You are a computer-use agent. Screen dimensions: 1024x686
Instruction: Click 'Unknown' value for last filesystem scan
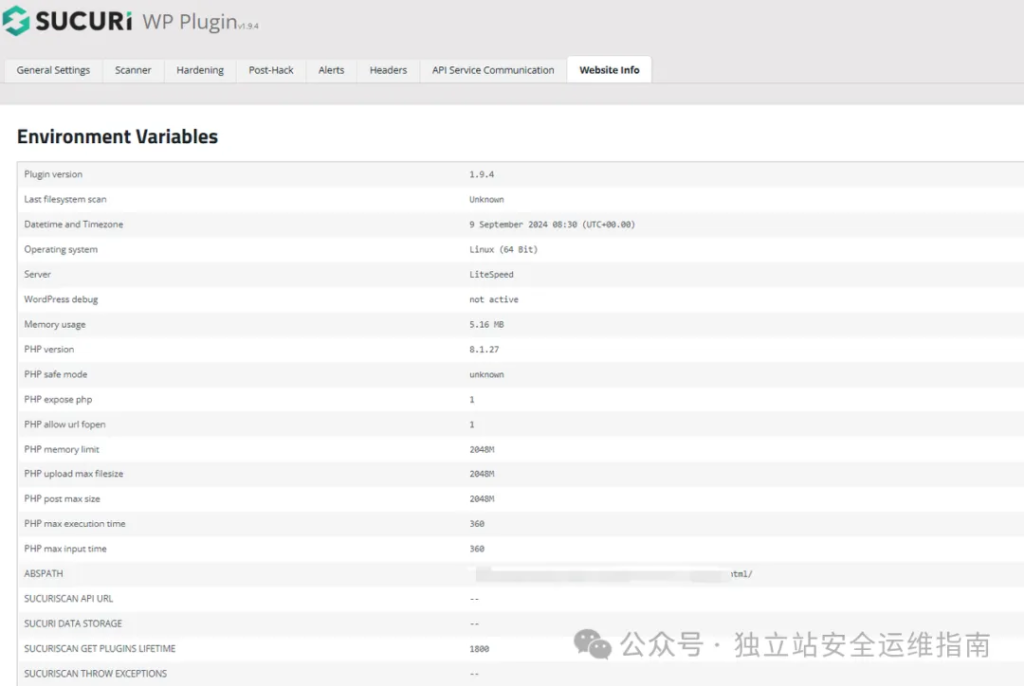(487, 199)
